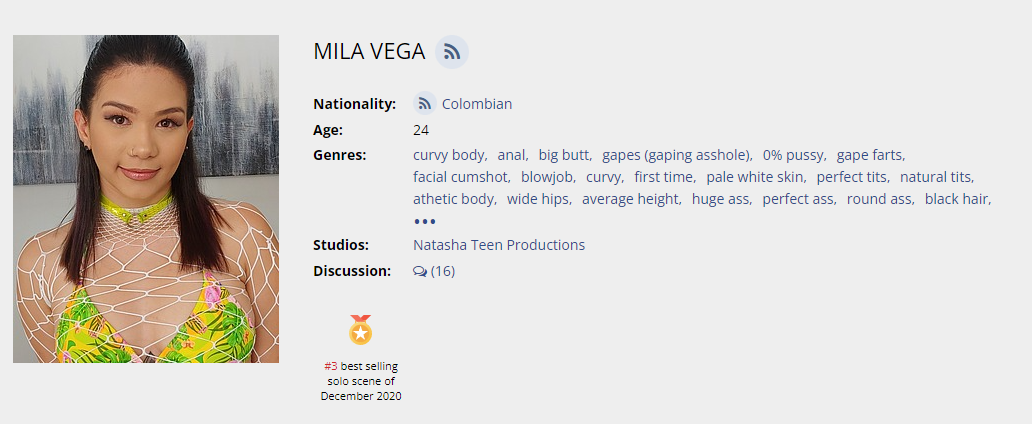The height and width of the screenshot is (424, 1032).
Task: Click the profile photo thumbnail
Action: (x=146, y=199)
